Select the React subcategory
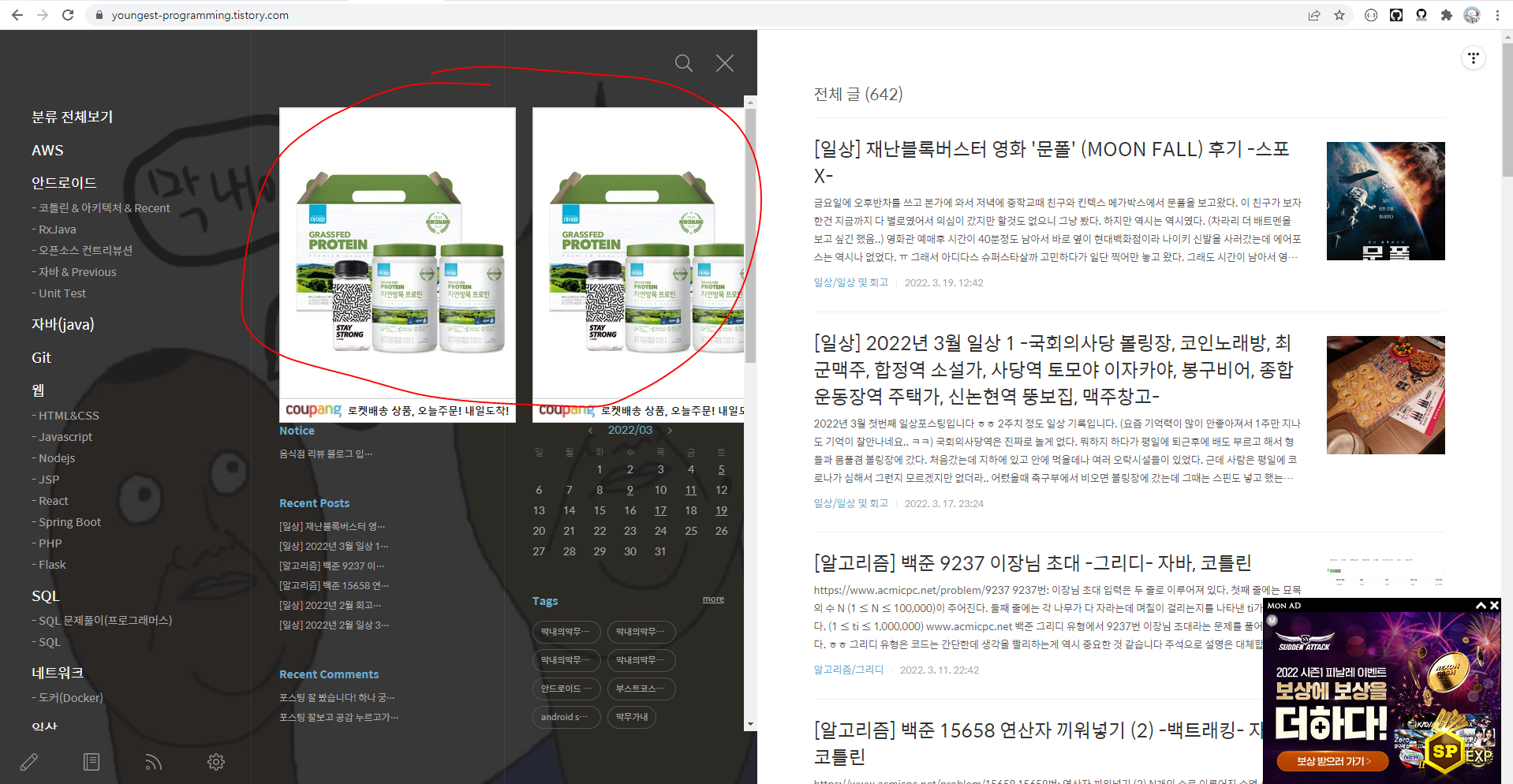Viewport: 1513px width, 784px height. (50, 501)
